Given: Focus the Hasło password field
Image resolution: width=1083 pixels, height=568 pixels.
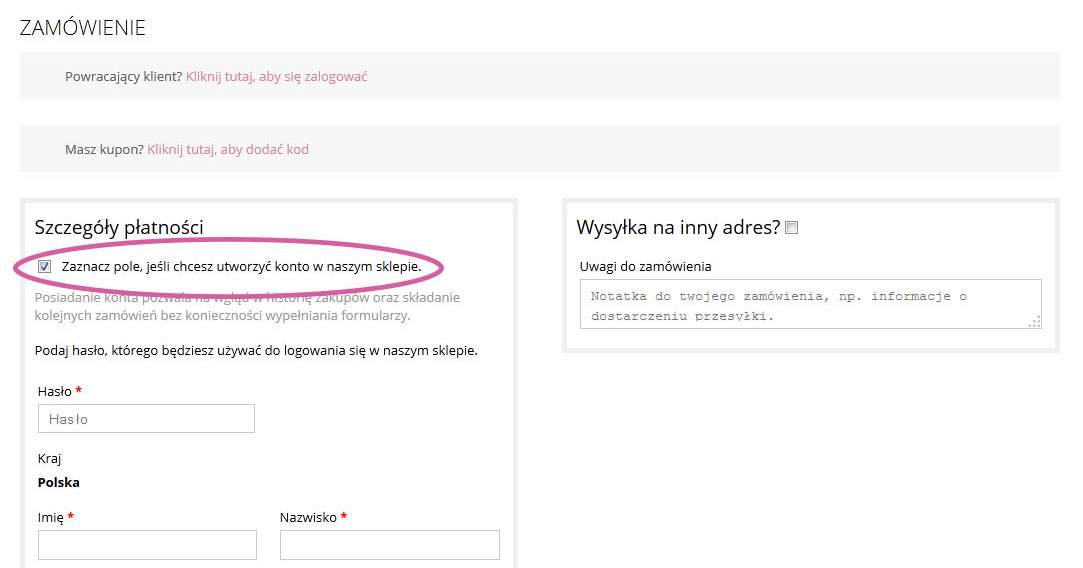Looking at the screenshot, I should tap(146, 419).
